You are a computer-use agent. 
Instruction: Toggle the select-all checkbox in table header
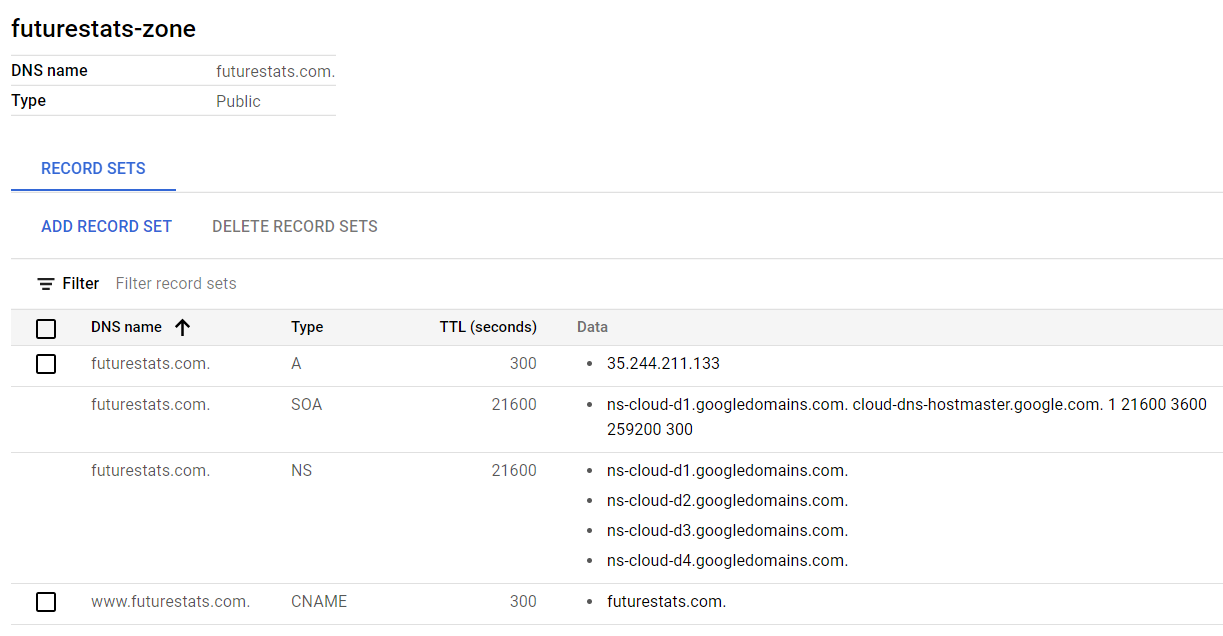(x=46, y=328)
